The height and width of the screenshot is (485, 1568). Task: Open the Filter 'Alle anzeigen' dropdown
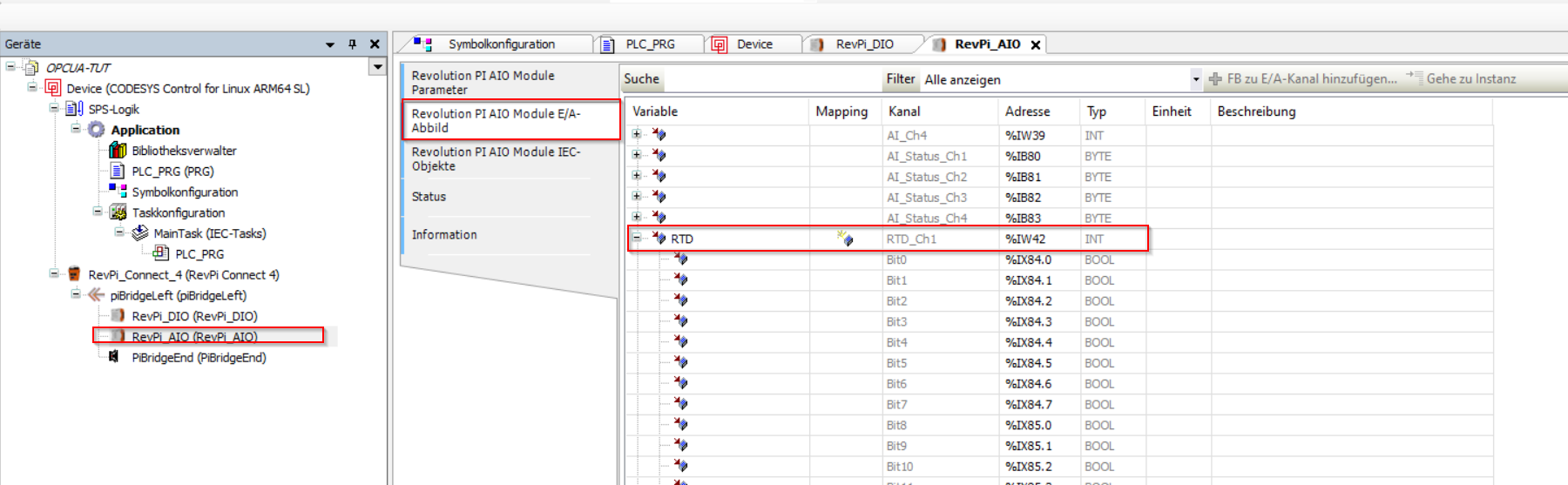tap(1195, 79)
